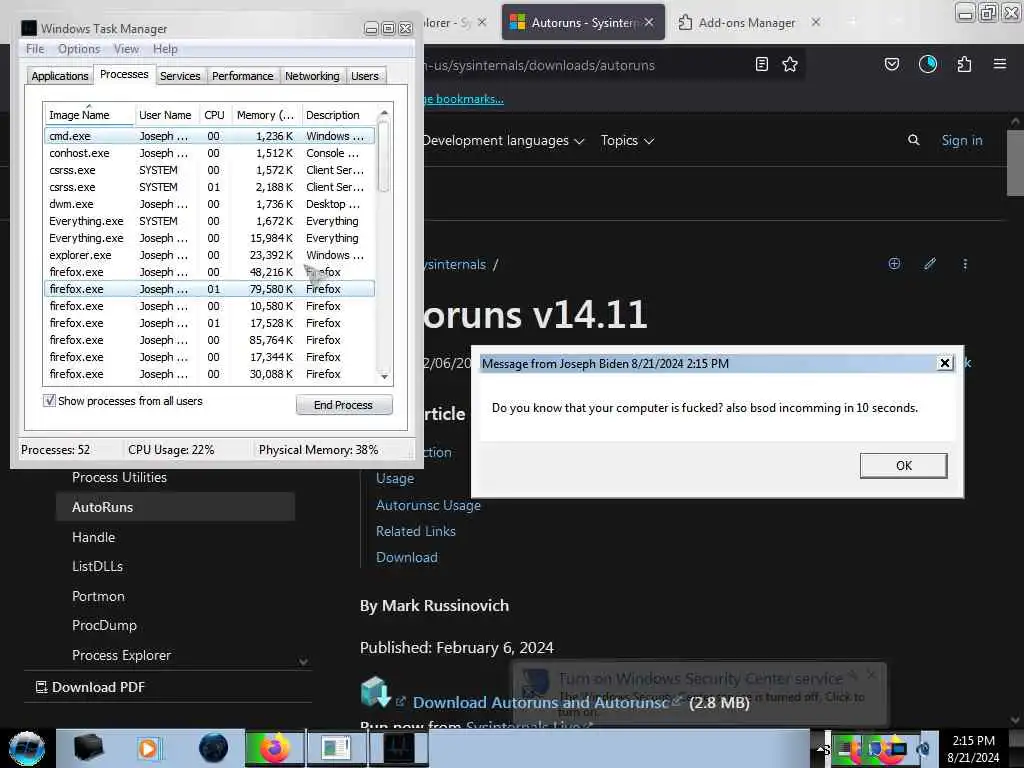Sort by Image Name column
The image size is (1024, 768).
[89, 115]
